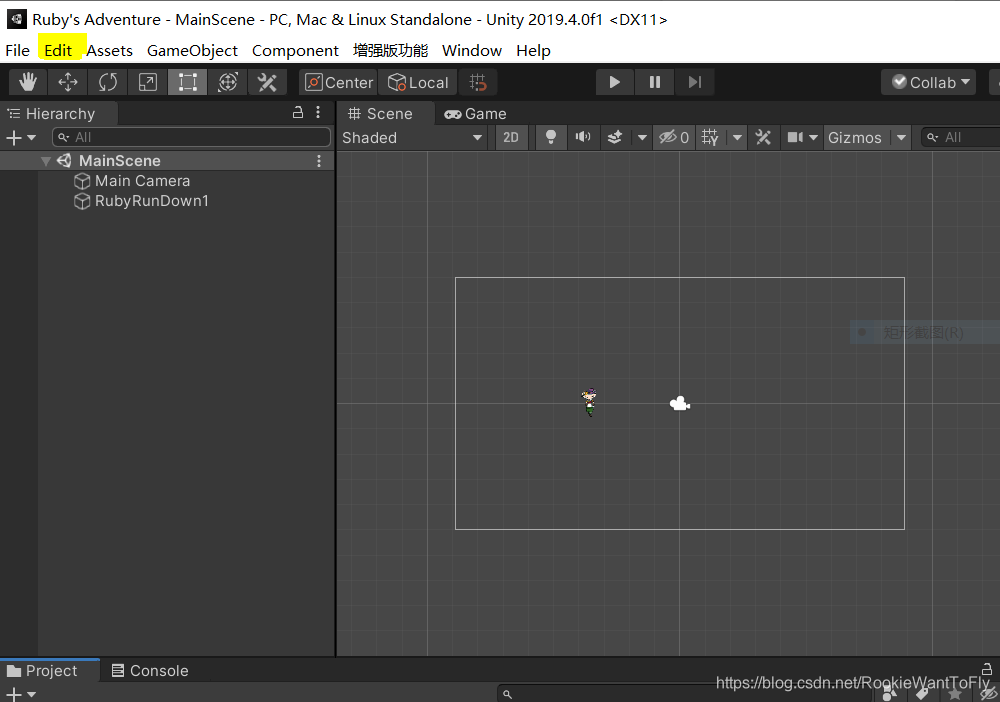Advance one frame with Step button

(x=695, y=82)
